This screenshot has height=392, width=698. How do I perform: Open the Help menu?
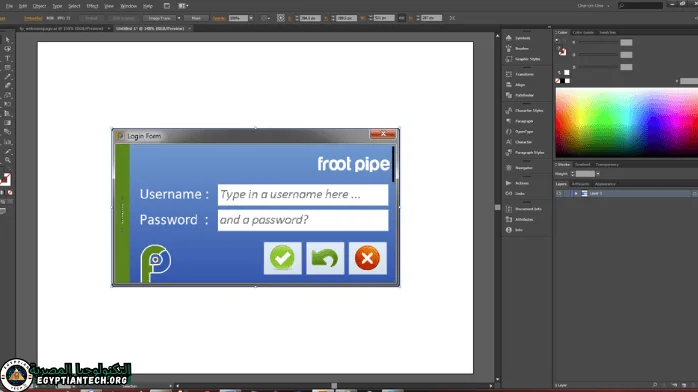click(148, 6)
